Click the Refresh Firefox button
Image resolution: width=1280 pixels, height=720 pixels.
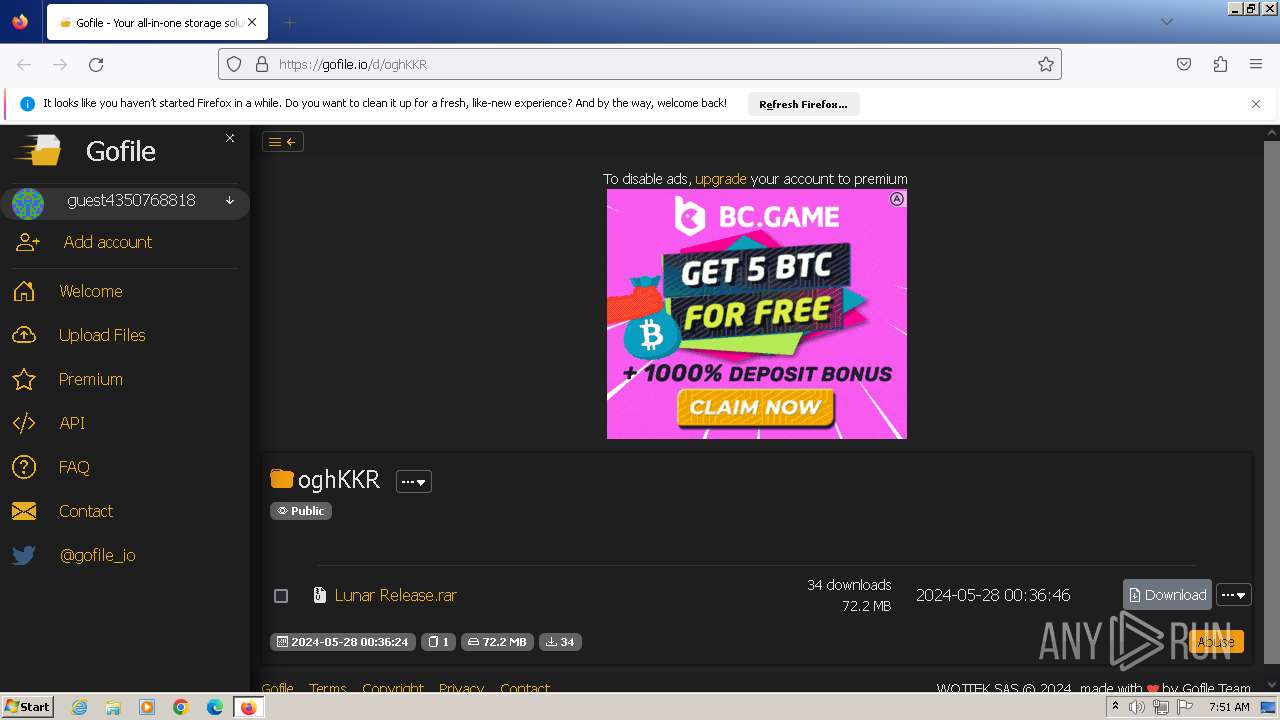(803, 104)
